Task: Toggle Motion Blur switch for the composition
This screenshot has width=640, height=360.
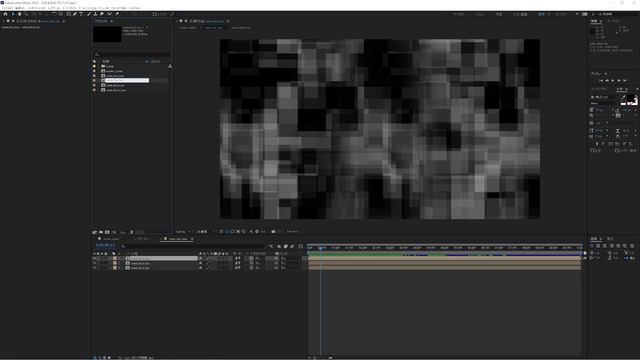Action: [x=292, y=246]
